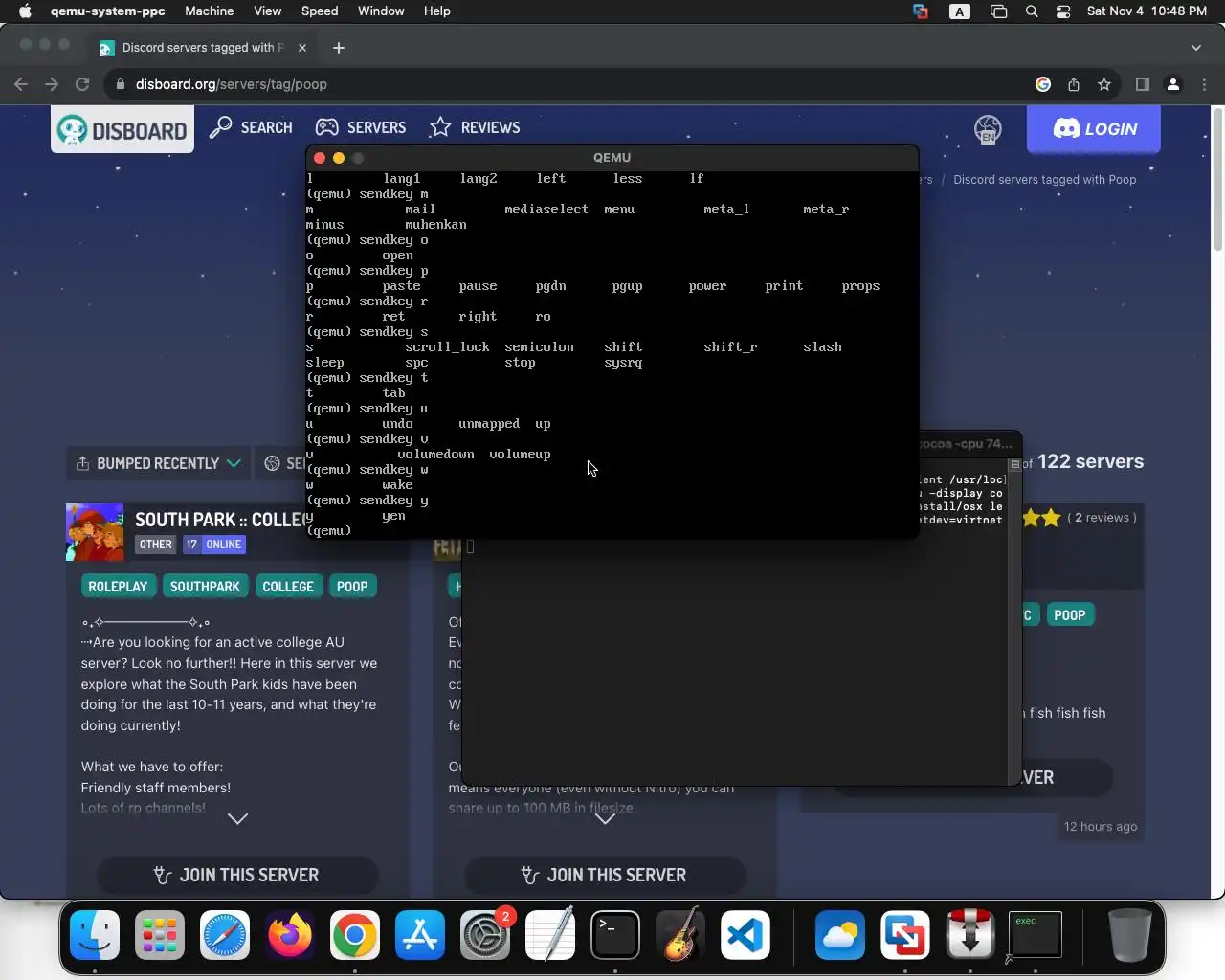
Task: Open Spotlight search in menu bar
Action: tap(1032, 11)
